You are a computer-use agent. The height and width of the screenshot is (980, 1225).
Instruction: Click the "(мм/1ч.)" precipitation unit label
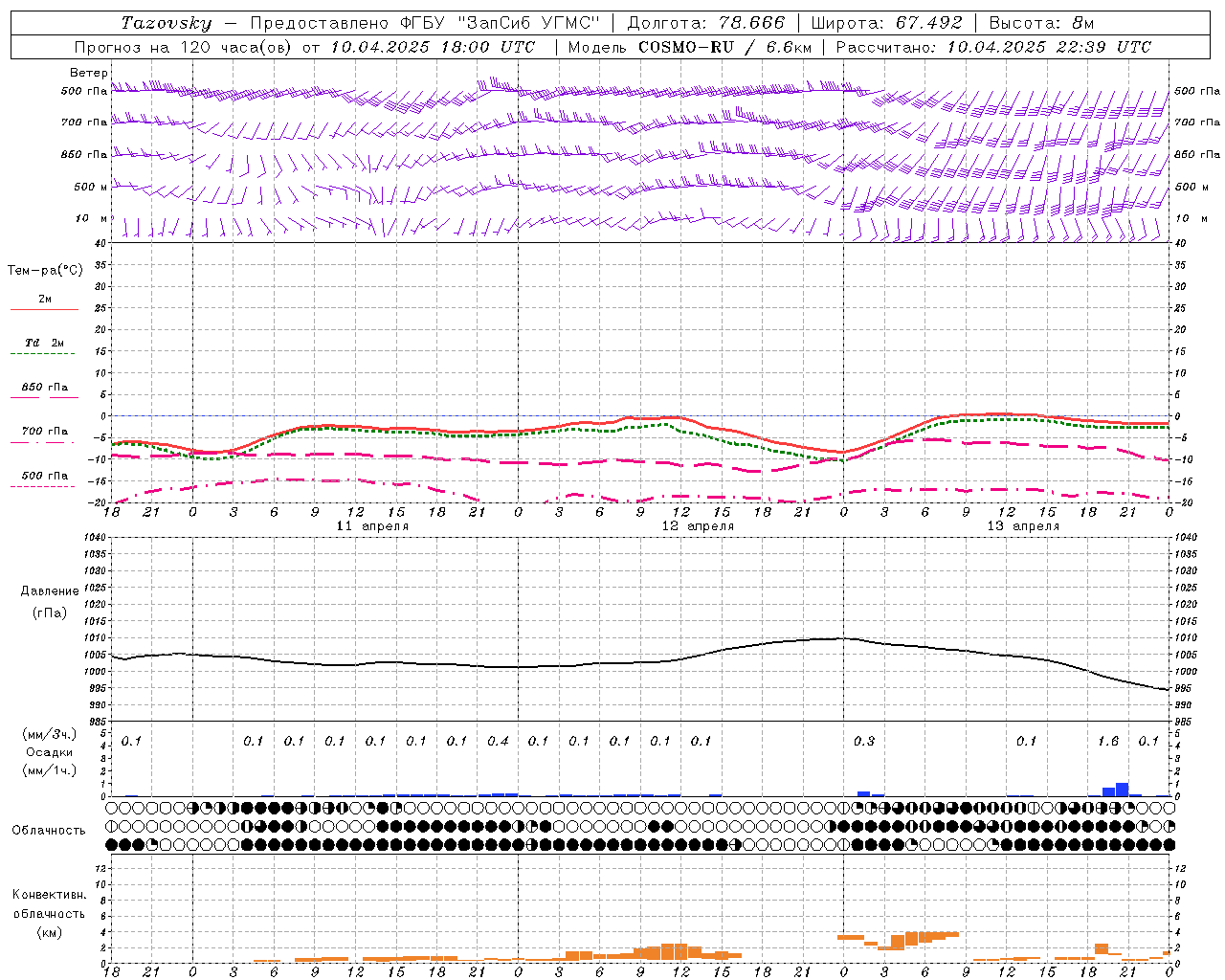click(49, 770)
